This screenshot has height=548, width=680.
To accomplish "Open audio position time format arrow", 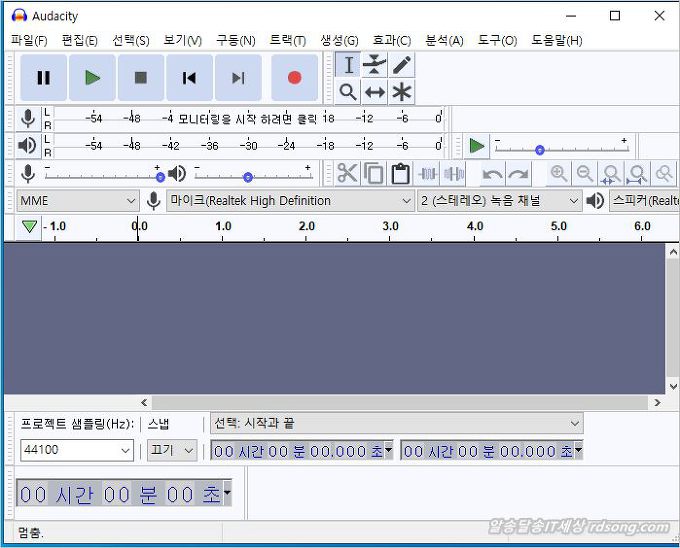I will [x=227, y=493].
